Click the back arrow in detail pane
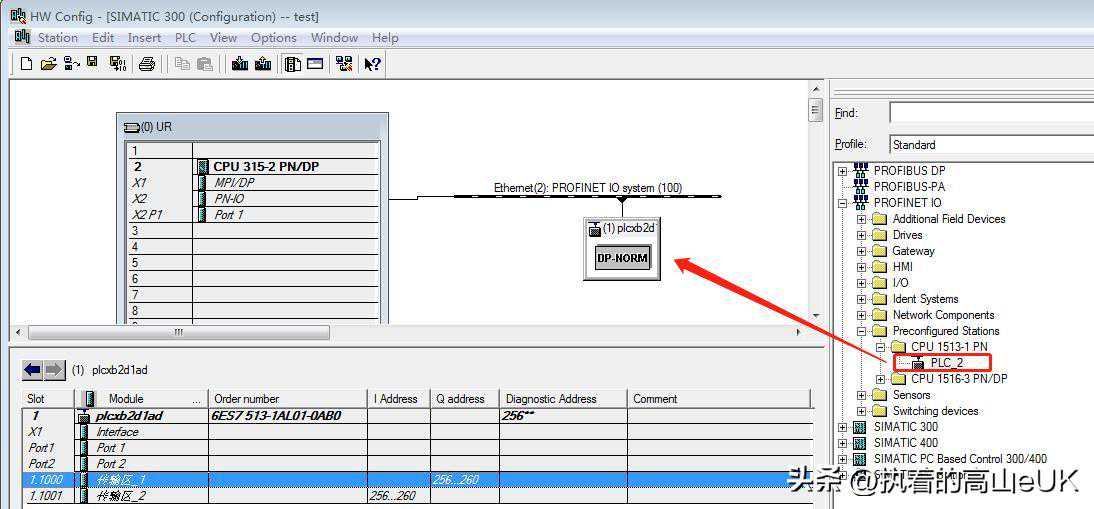1094x509 pixels. tap(33, 370)
